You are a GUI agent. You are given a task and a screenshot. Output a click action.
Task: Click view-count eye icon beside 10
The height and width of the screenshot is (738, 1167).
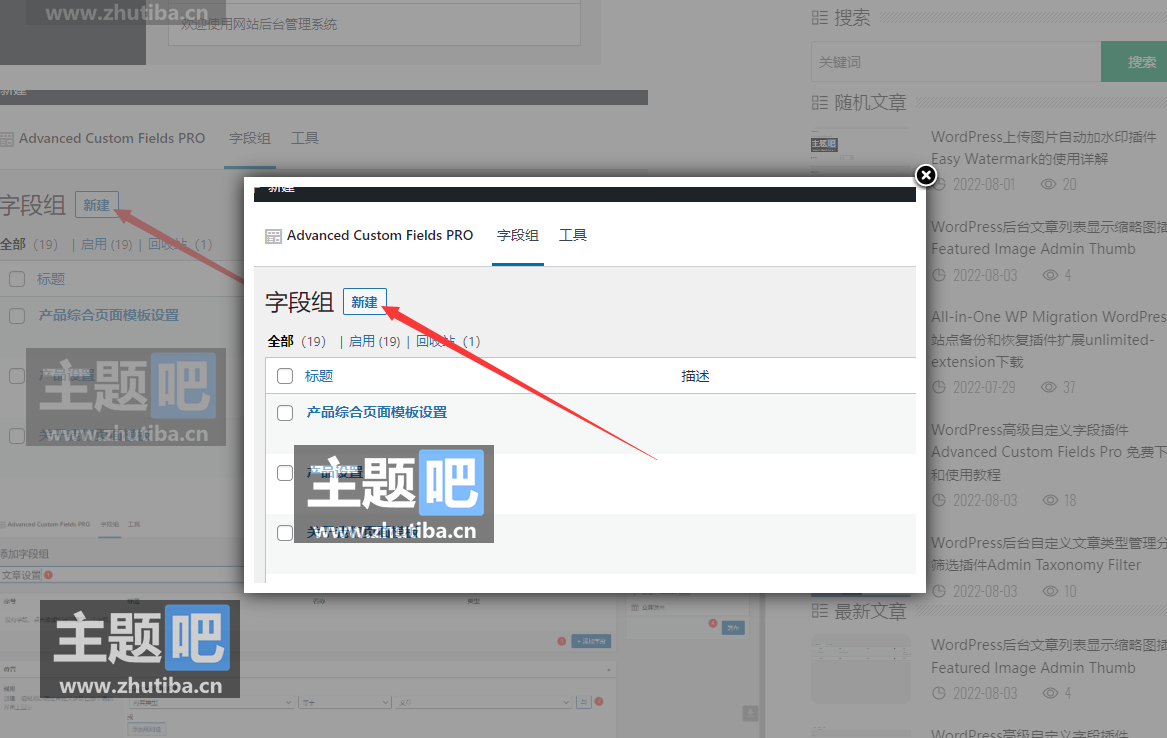tap(1050, 591)
